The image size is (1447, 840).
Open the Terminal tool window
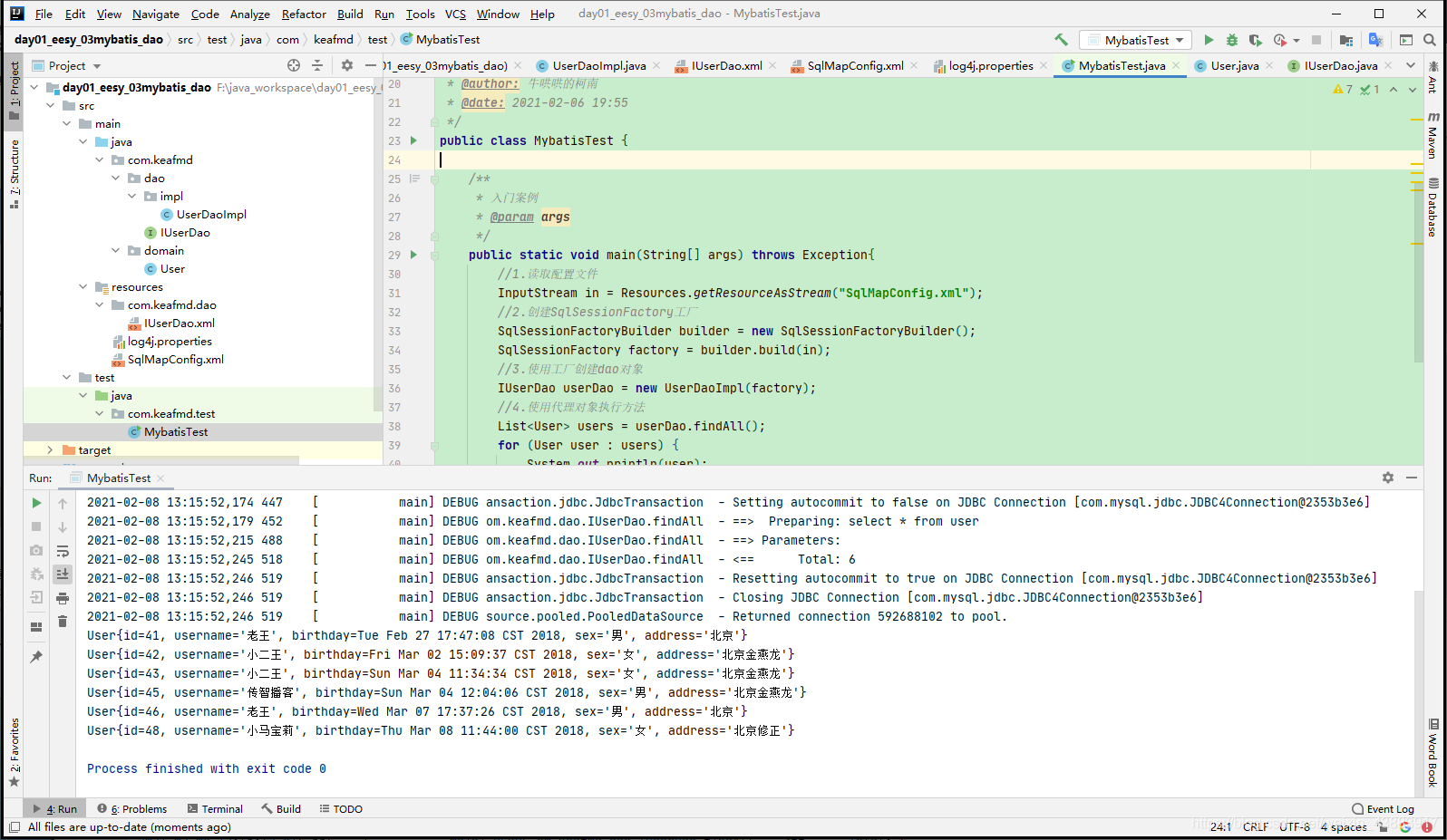pyautogui.click(x=215, y=808)
